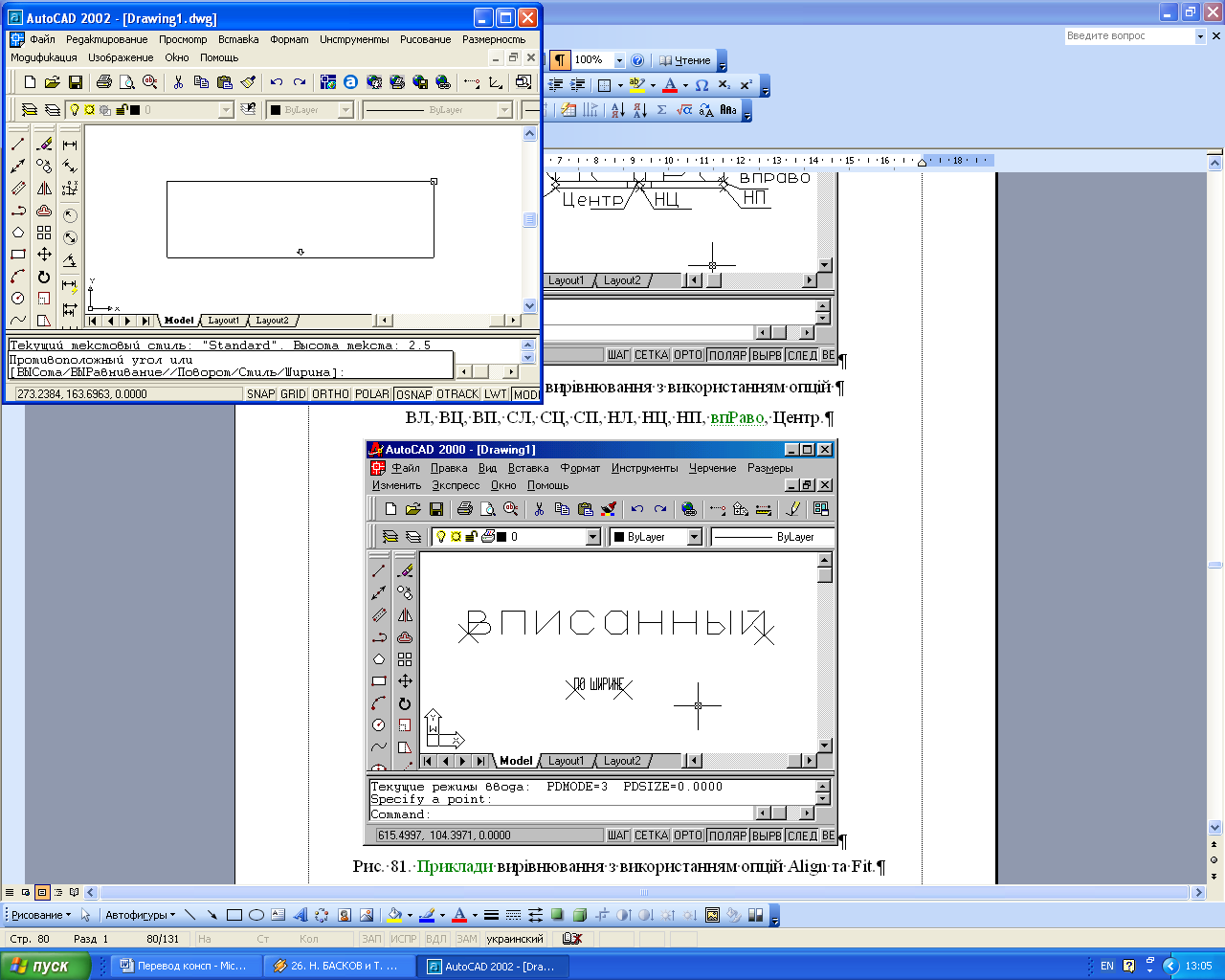
Task: Open Модификация menu in AutoCAD 2002
Action: pos(44,57)
